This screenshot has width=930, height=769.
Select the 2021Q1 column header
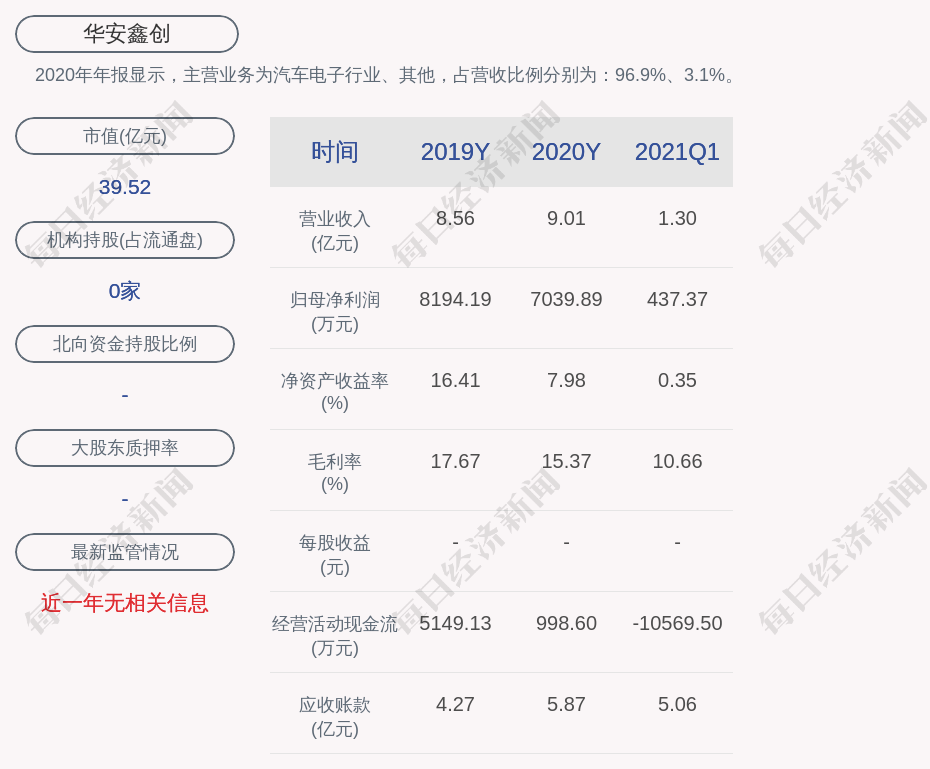[x=677, y=152]
